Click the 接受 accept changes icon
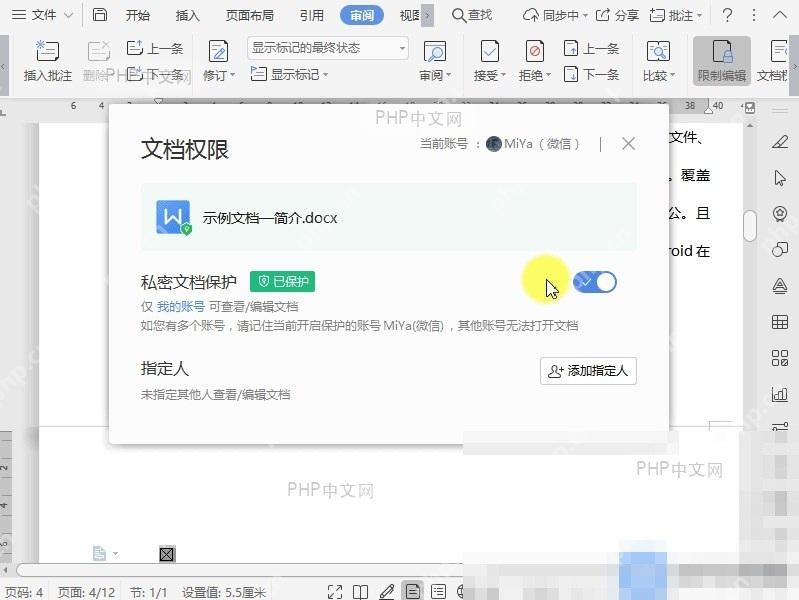799x600 pixels. pyautogui.click(x=490, y=51)
